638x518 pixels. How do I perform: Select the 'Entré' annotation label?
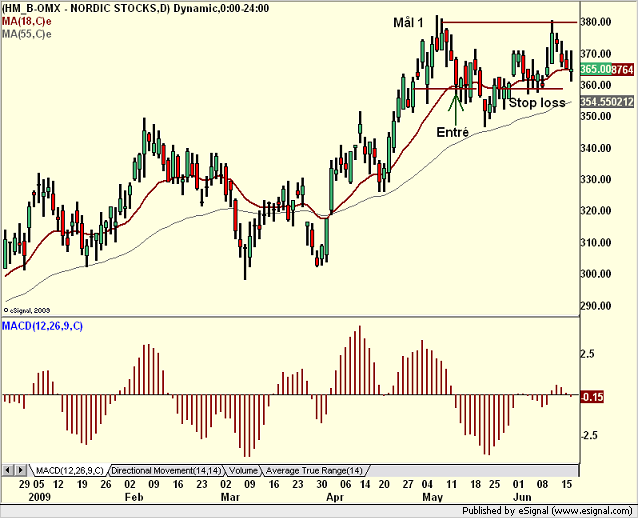[452, 132]
